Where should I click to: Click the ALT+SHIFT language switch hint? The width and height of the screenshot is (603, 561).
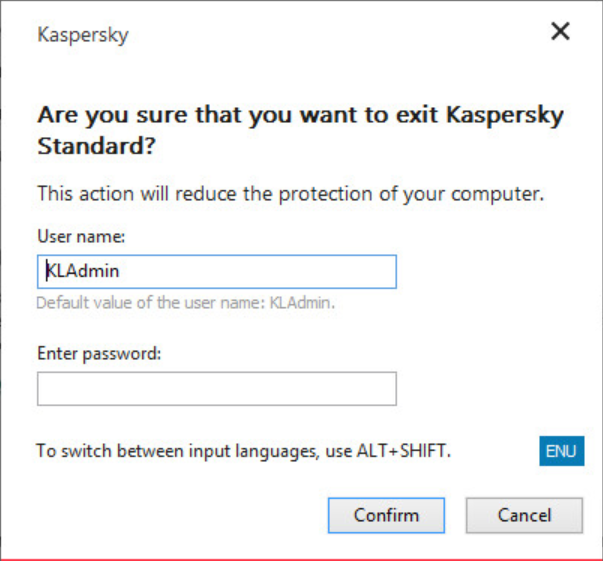click(243, 451)
